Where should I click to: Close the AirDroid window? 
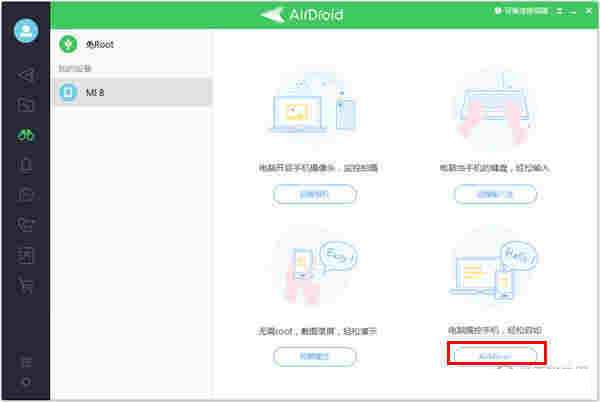pos(589,11)
